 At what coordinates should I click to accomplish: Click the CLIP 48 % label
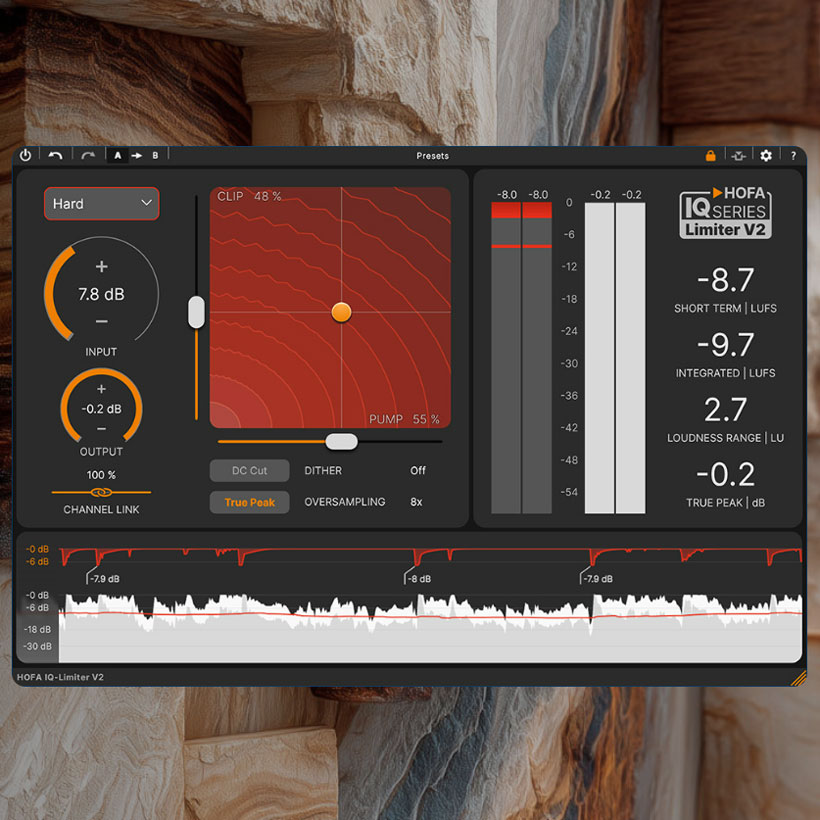click(x=249, y=197)
